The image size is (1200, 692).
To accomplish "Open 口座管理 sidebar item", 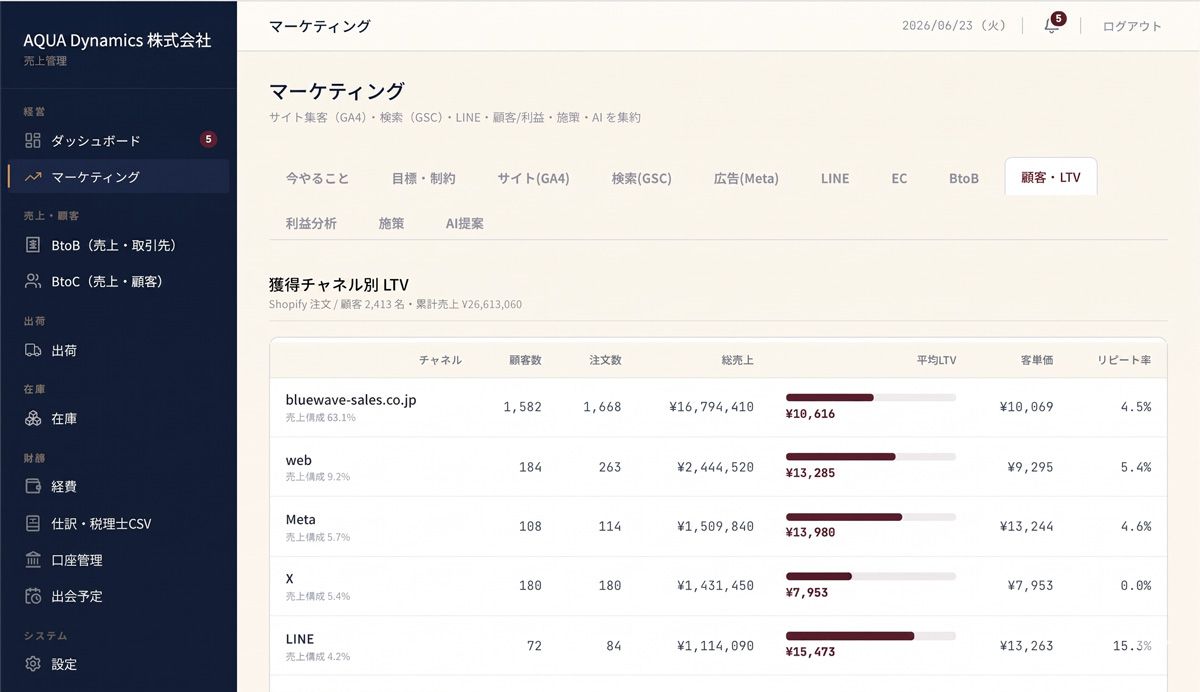I will click(x=118, y=560).
